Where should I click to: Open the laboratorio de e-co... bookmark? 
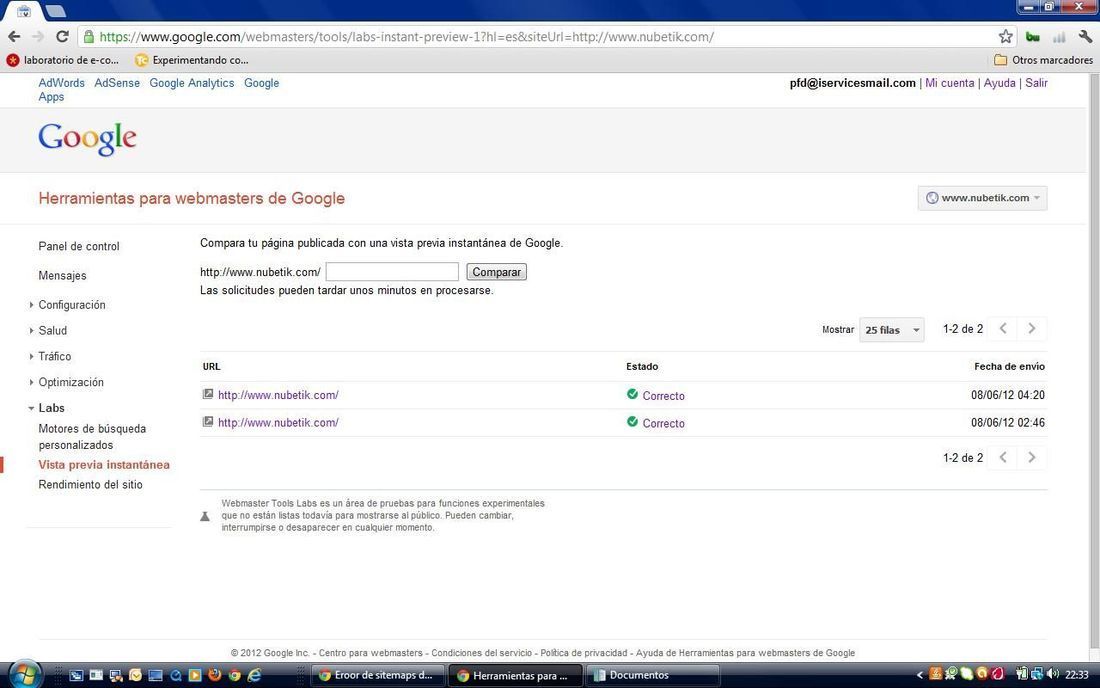tap(63, 60)
